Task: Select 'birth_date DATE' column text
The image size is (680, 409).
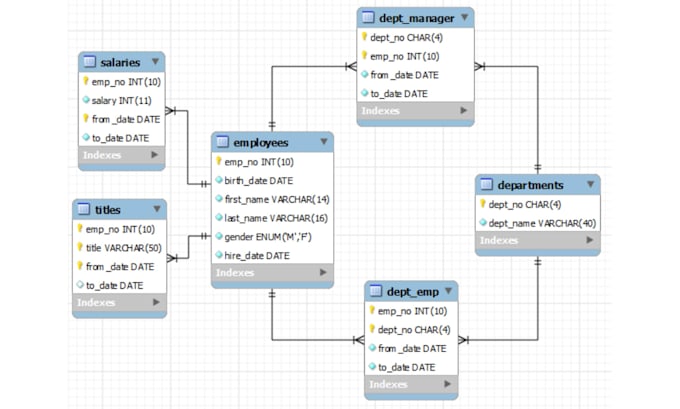Action: pos(259,181)
